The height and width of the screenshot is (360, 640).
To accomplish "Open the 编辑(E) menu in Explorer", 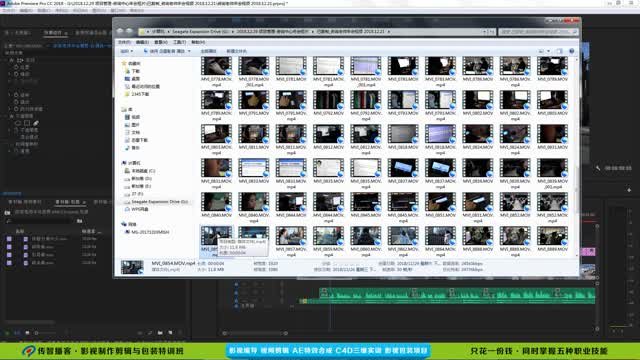I will click(142, 42).
